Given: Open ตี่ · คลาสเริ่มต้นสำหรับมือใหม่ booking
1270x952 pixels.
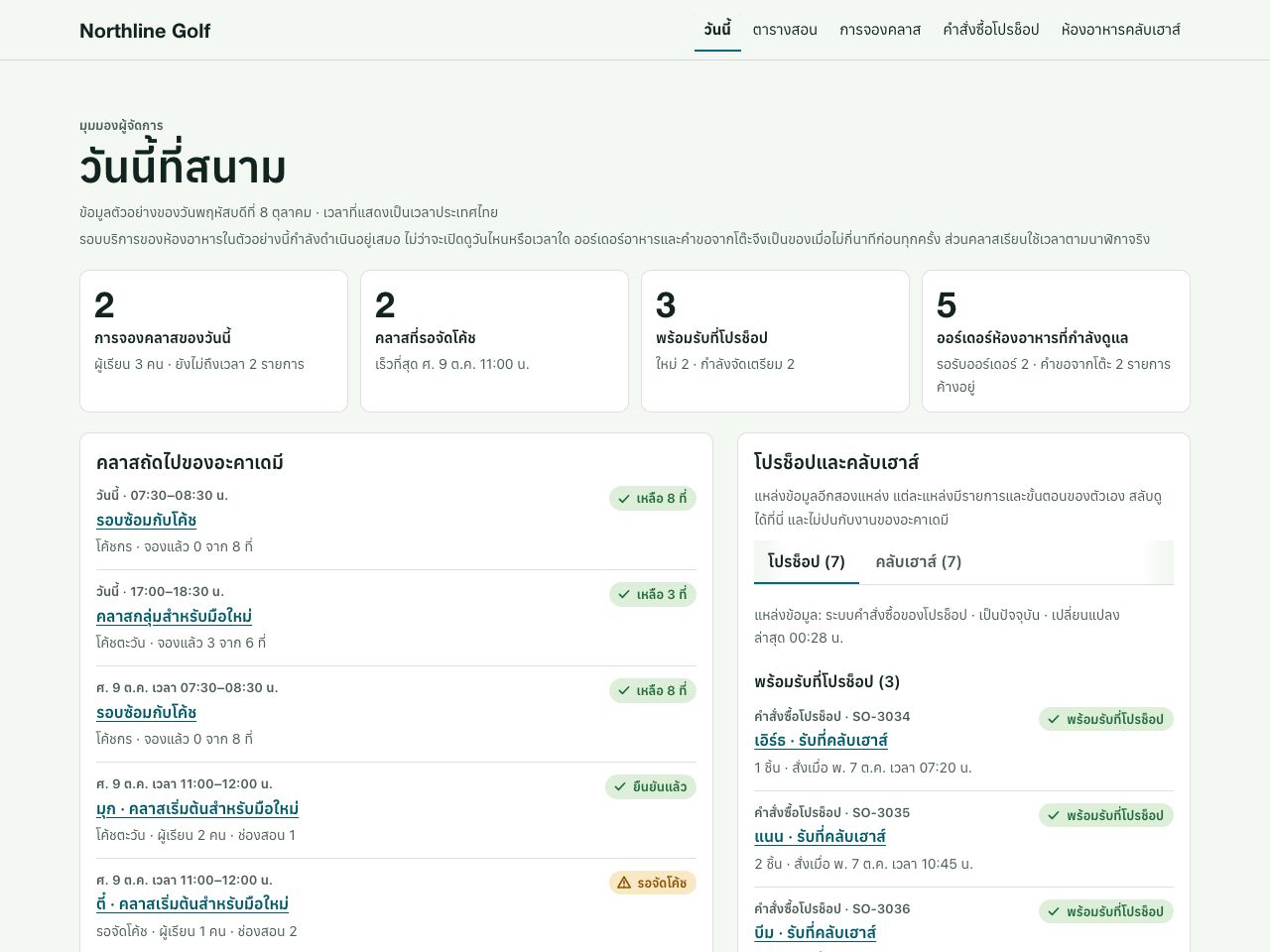Looking at the screenshot, I should point(192,904).
